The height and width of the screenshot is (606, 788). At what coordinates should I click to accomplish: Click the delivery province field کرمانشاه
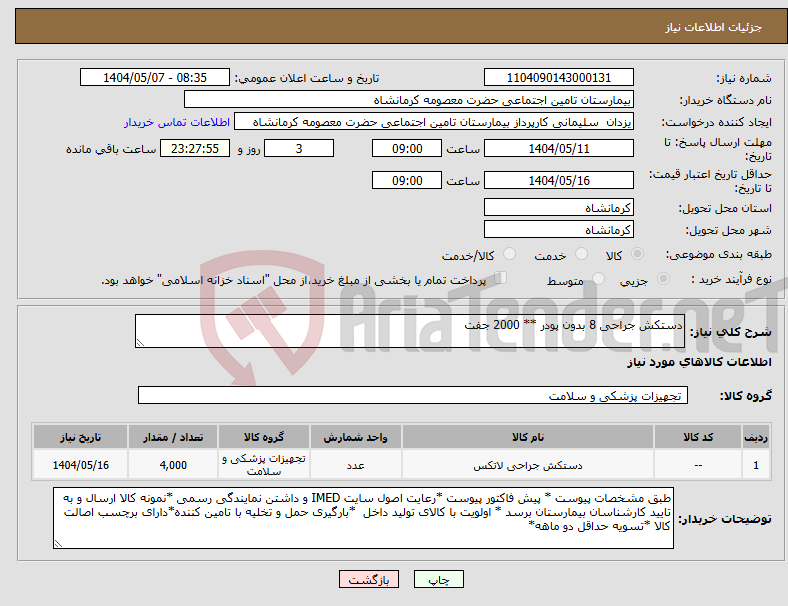pos(558,207)
